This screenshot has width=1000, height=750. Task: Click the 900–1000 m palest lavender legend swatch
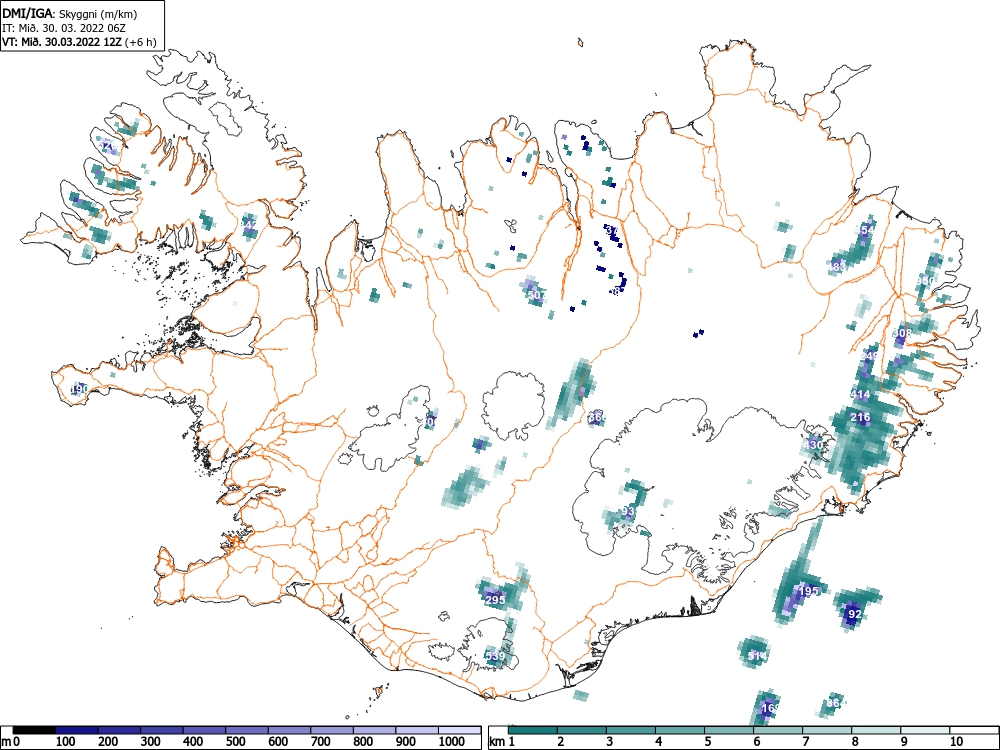417,730
